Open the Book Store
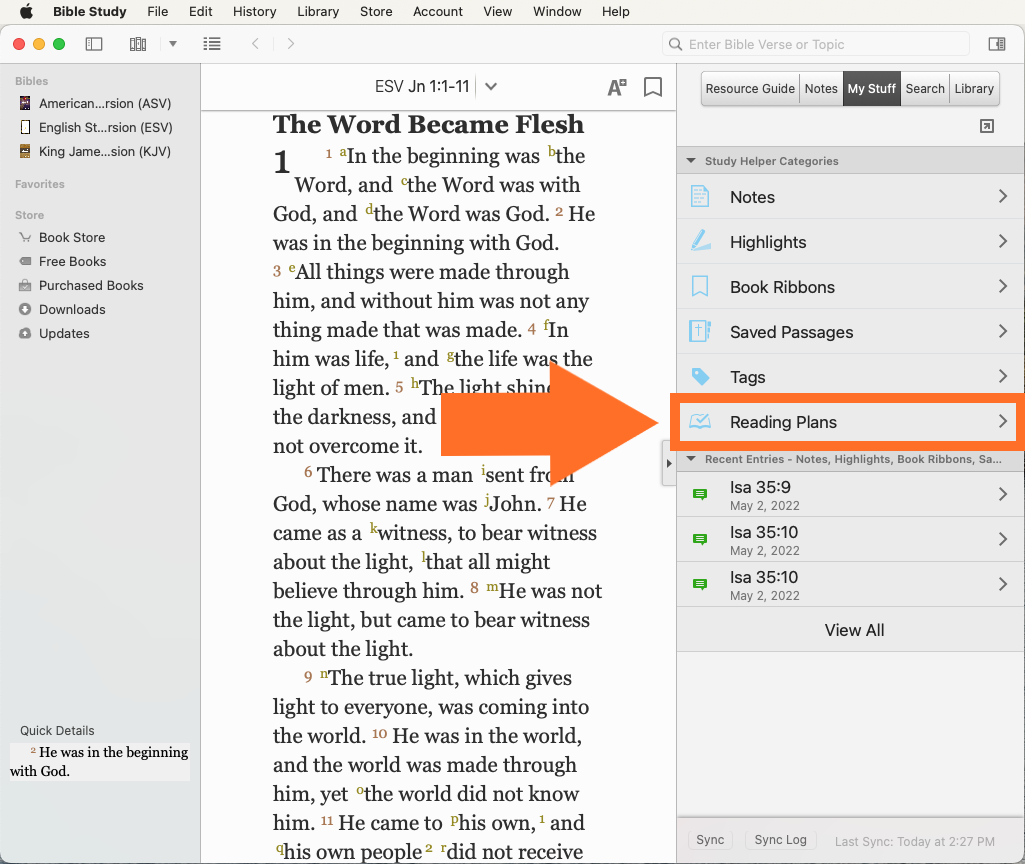The height and width of the screenshot is (864, 1025). pos(72,237)
